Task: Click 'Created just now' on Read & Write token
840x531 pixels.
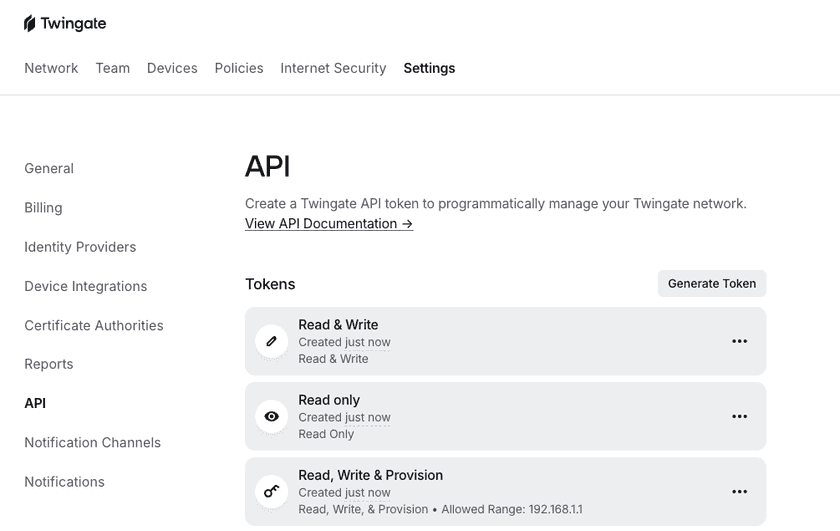Action: 344,342
